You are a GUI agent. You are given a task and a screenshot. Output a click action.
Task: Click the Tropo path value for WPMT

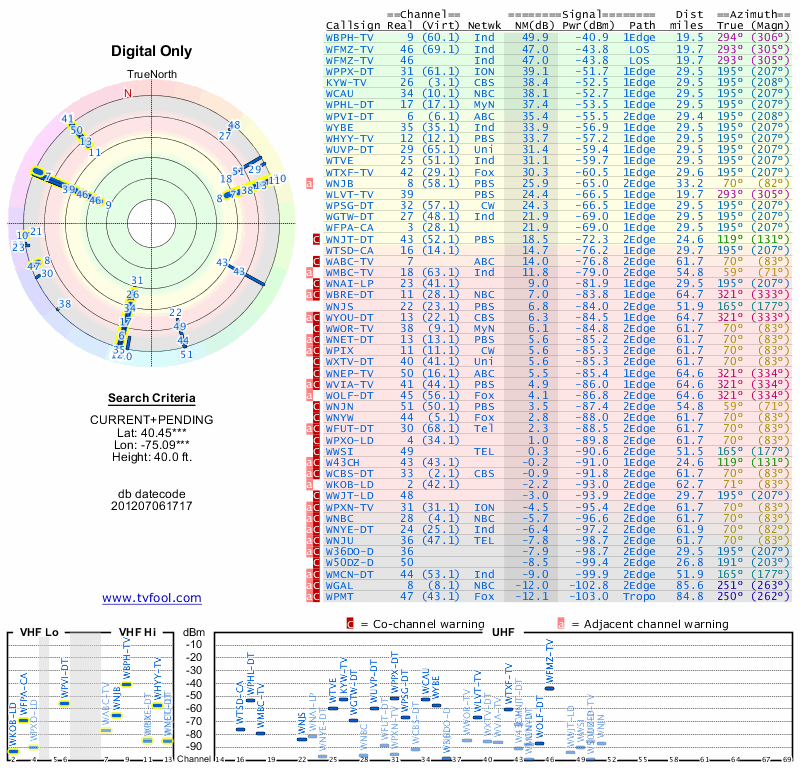[639, 597]
